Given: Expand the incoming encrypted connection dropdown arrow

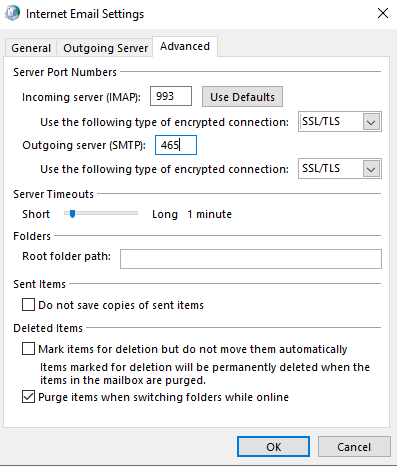Looking at the screenshot, I should tap(371, 122).
